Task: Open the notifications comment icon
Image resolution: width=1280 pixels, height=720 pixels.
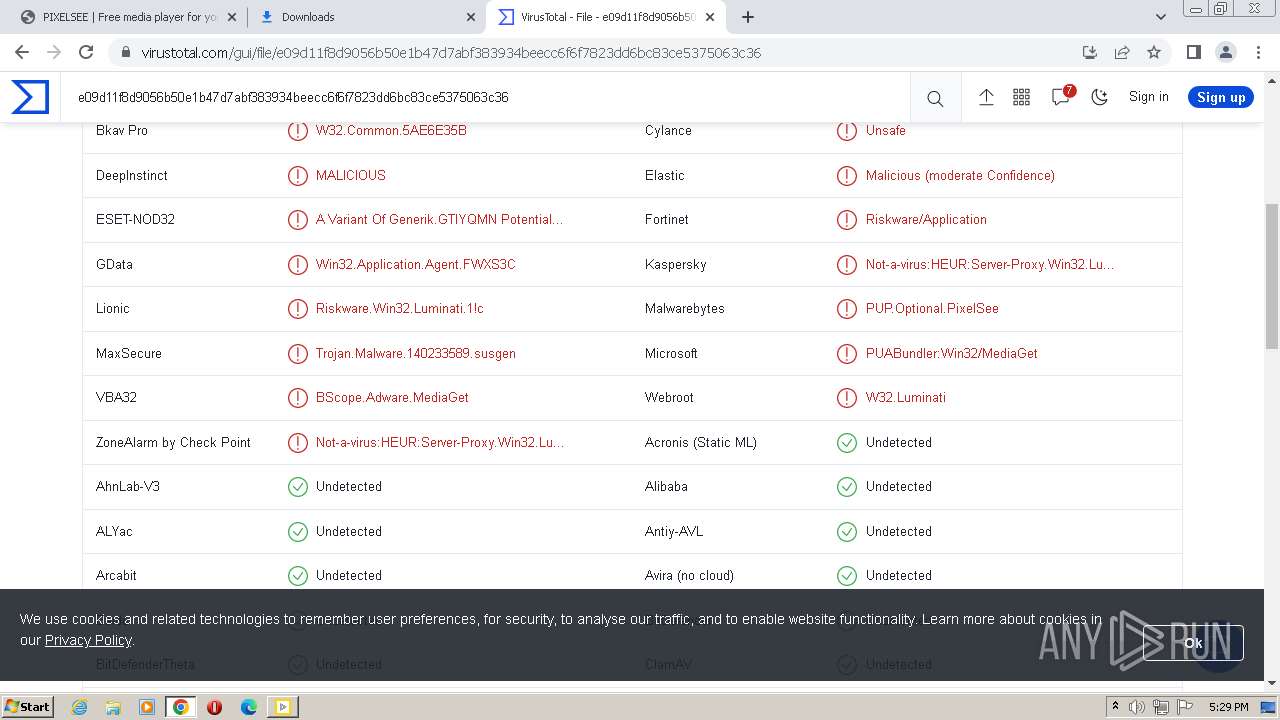Action: [1060, 97]
